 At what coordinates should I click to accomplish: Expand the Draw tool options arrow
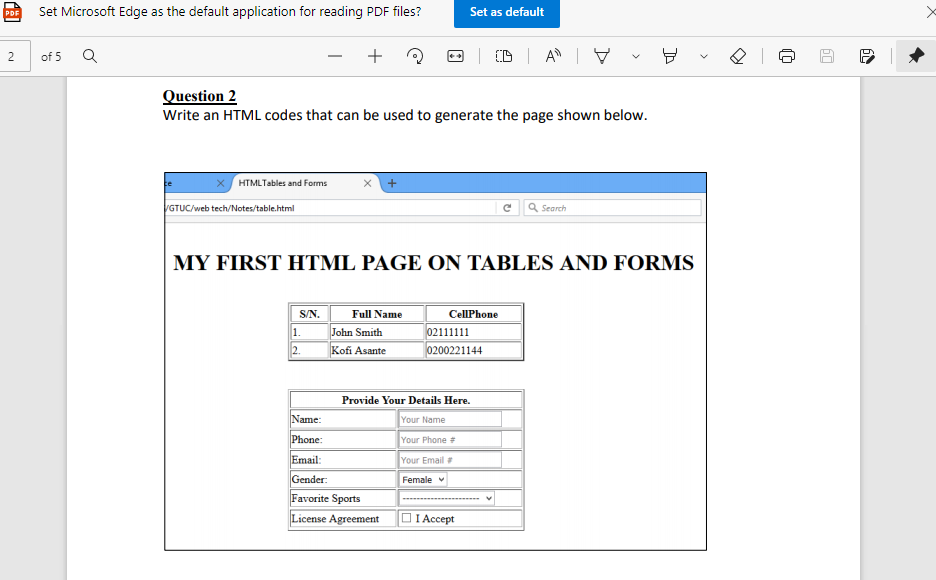point(636,57)
